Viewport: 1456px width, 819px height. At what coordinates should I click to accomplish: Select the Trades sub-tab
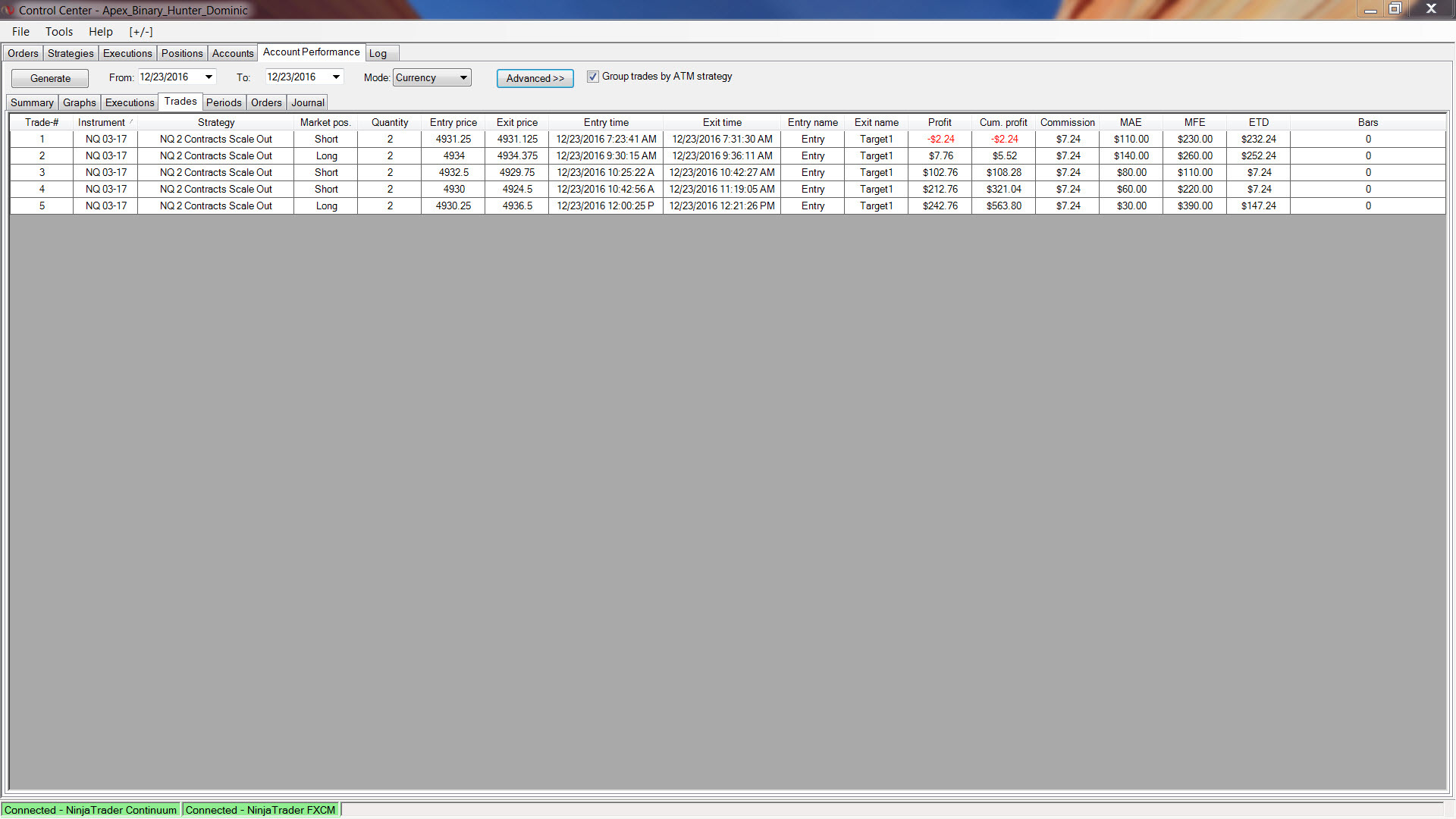(x=180, y=102)
